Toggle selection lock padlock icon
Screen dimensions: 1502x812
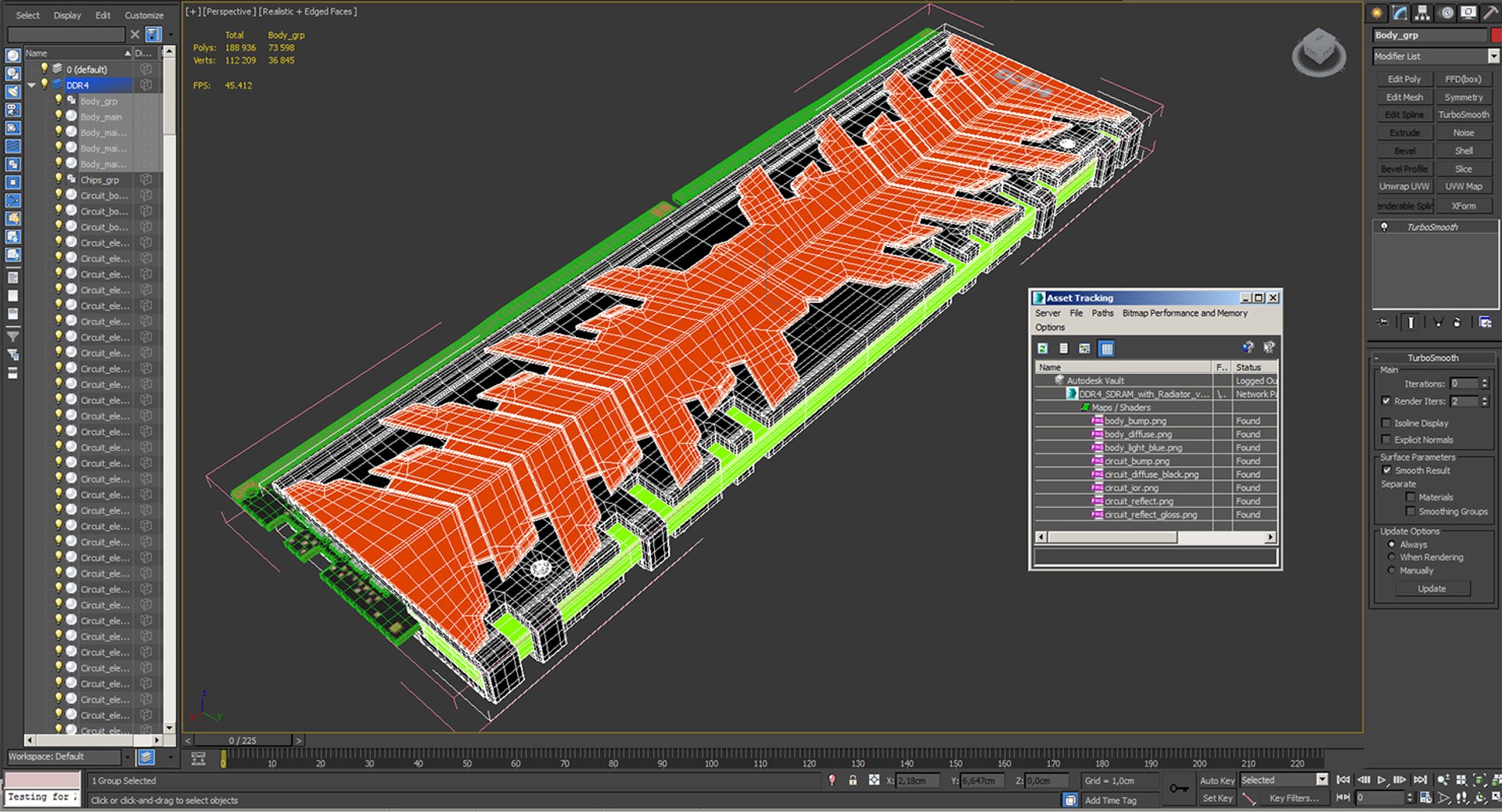[853, 780]
